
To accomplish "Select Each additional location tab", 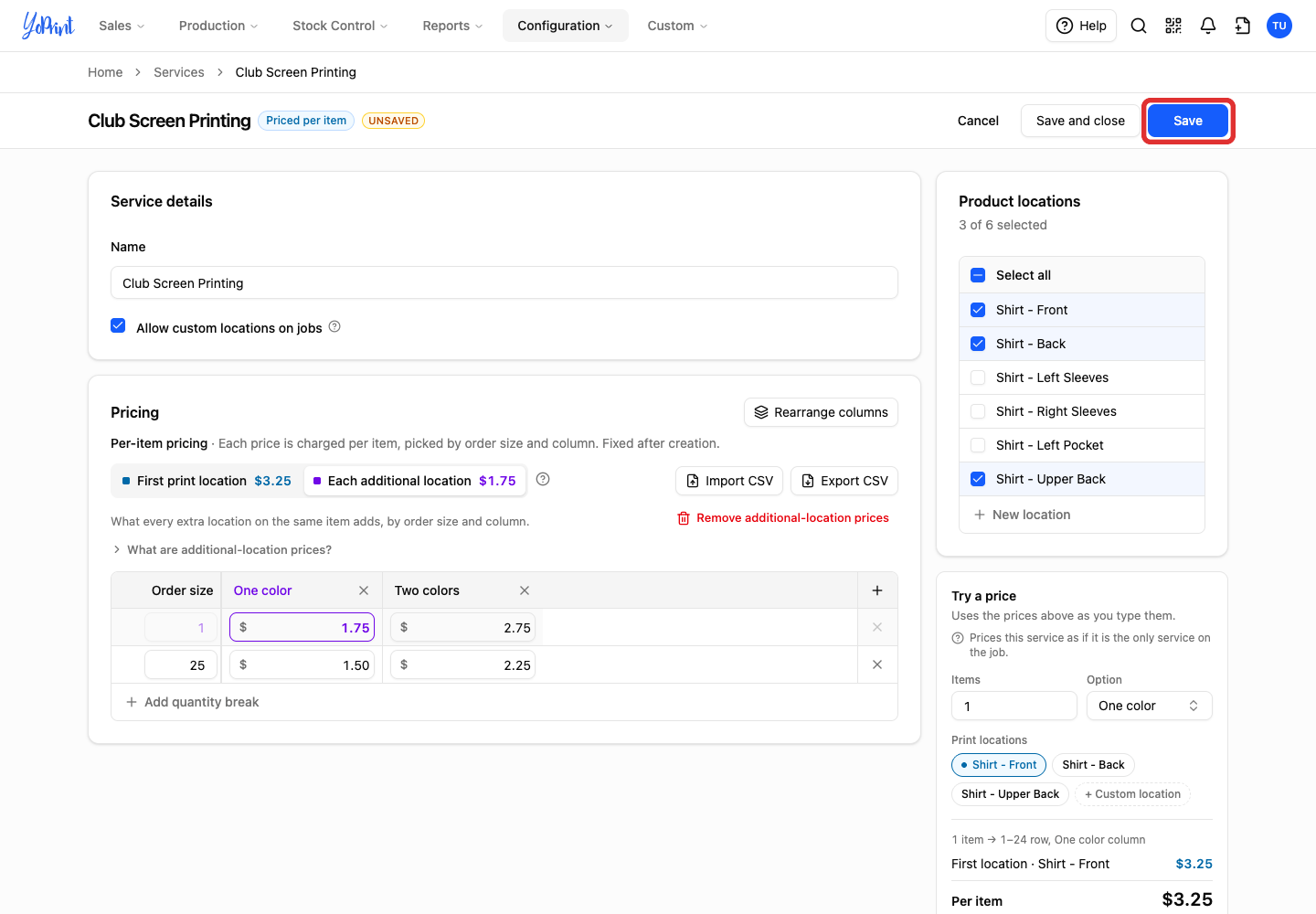I will pyautogui.click(x=415, y=481).
